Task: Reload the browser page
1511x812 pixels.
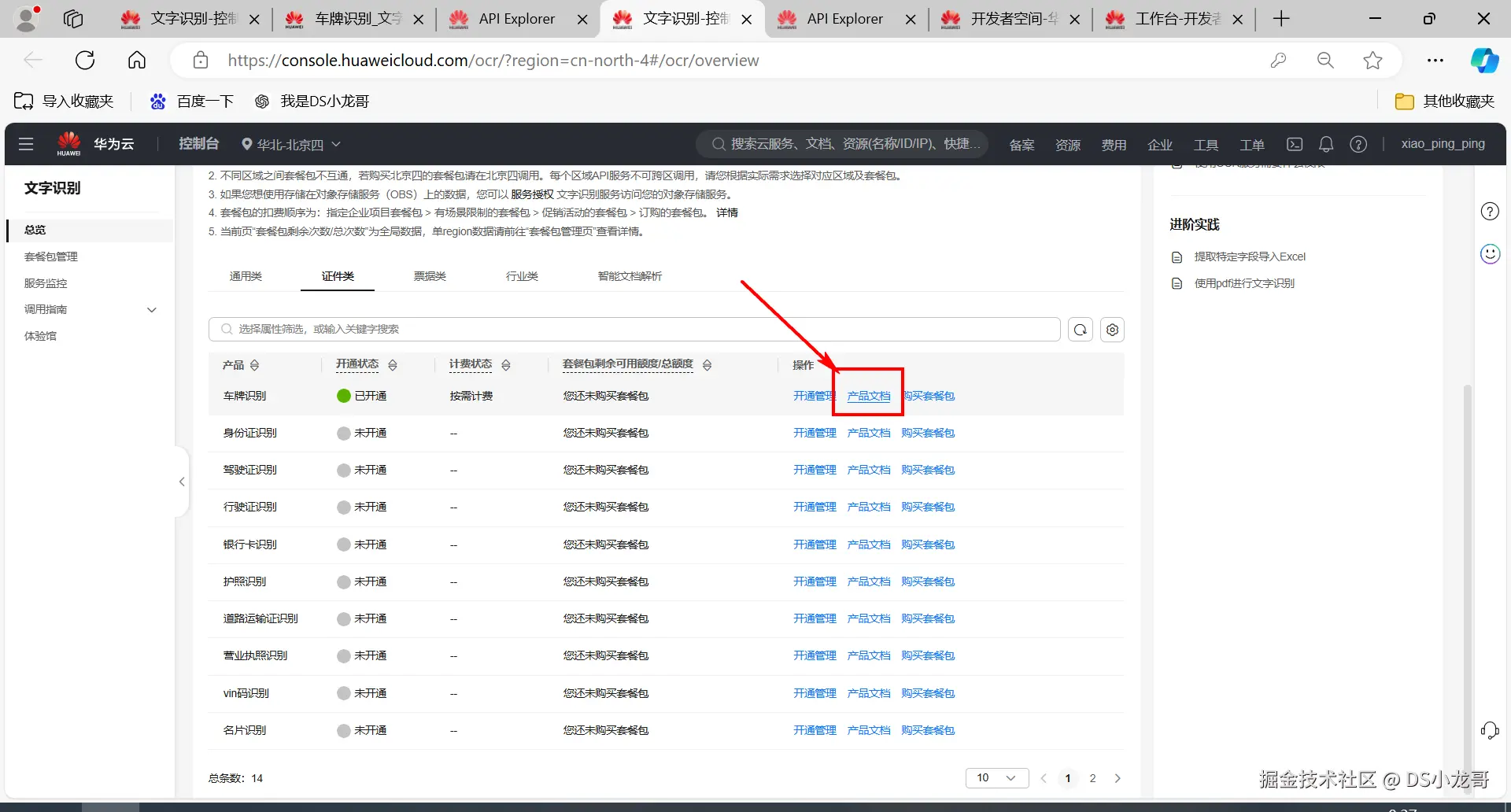Action: pos(85,60)
